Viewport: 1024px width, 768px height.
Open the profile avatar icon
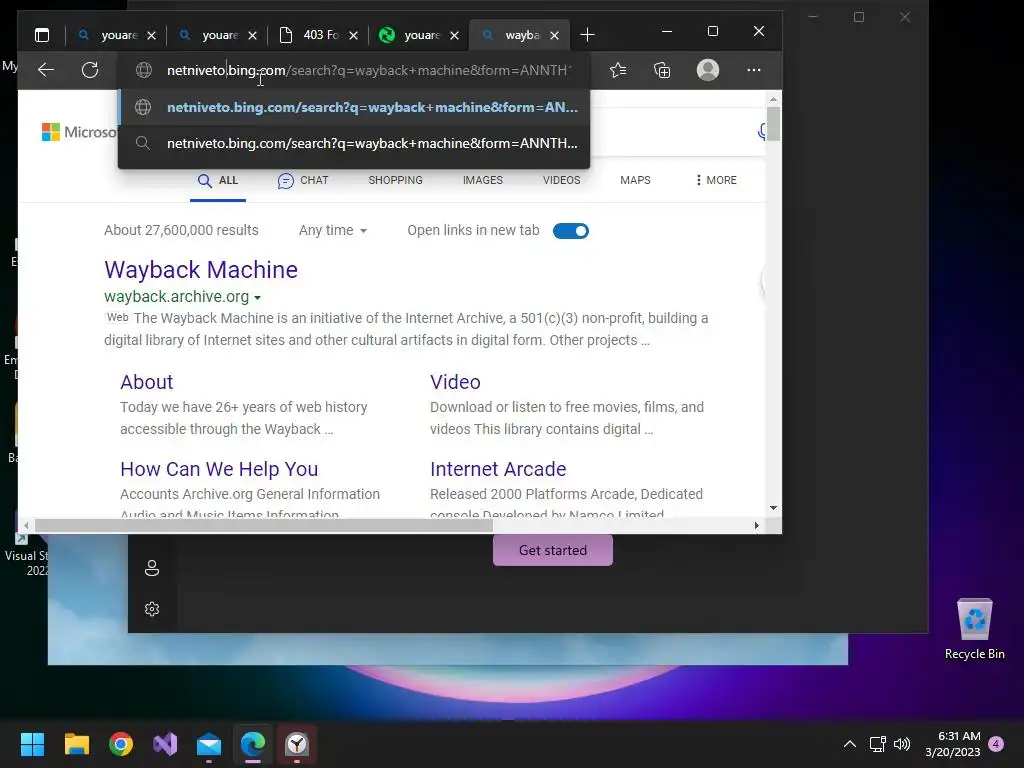pyautogui.click(x=708, y=70)
